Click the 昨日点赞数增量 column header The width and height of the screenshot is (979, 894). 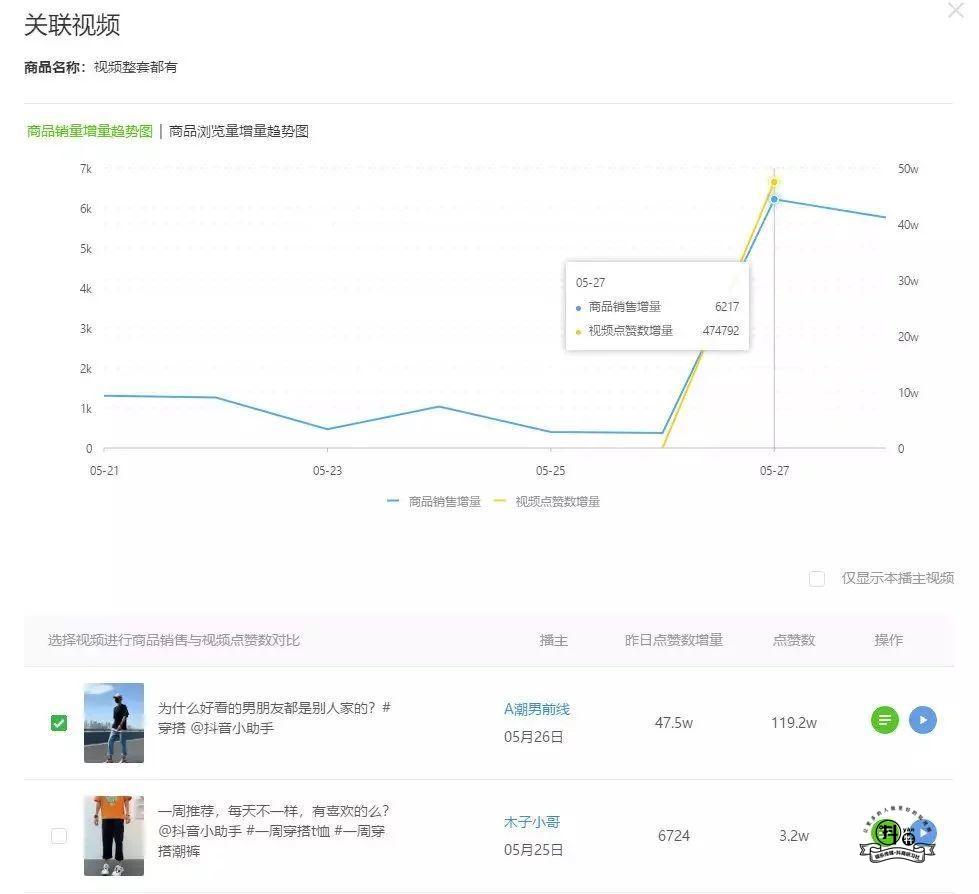[673, 640]
